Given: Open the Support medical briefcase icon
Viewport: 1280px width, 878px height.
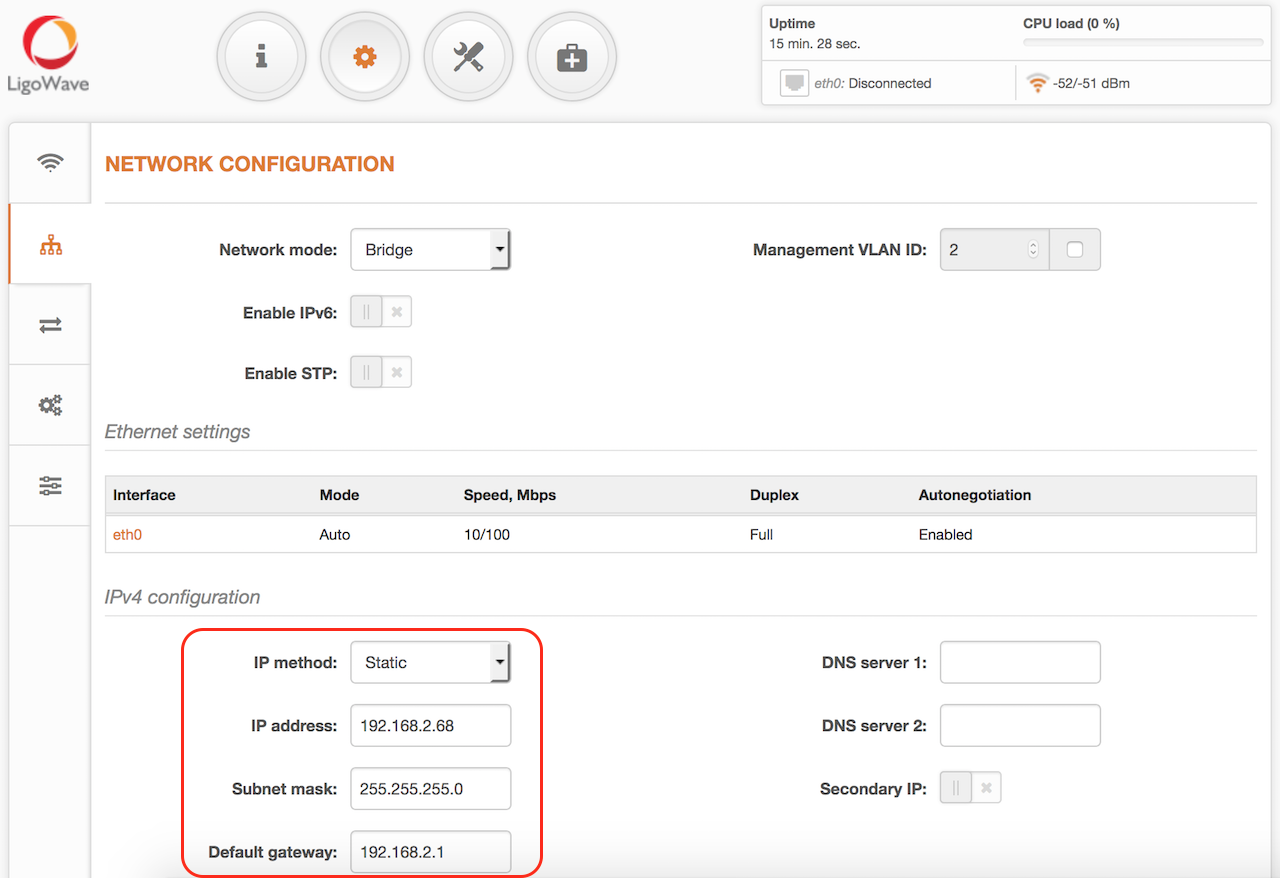Looking at the screenshot, I should tap(572, 57).
